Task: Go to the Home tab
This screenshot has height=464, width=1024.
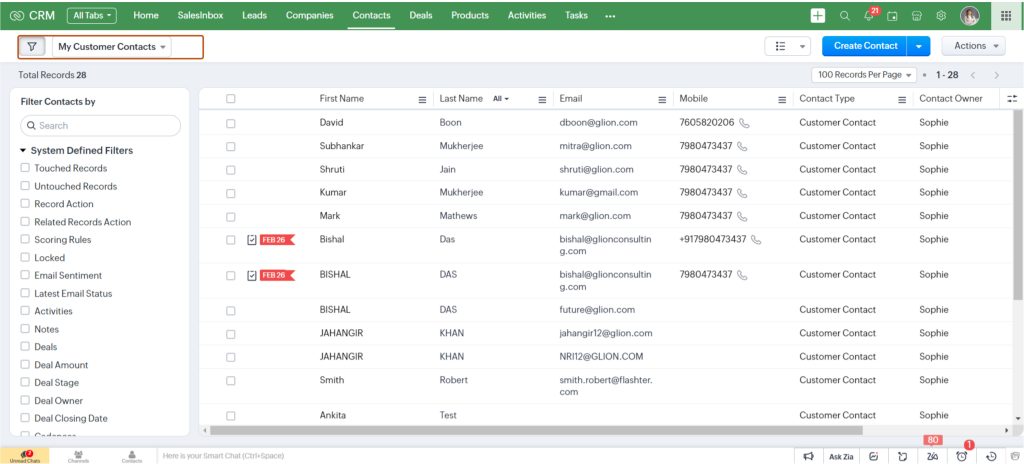Action: pyautogui.click(x=146, y=16)
